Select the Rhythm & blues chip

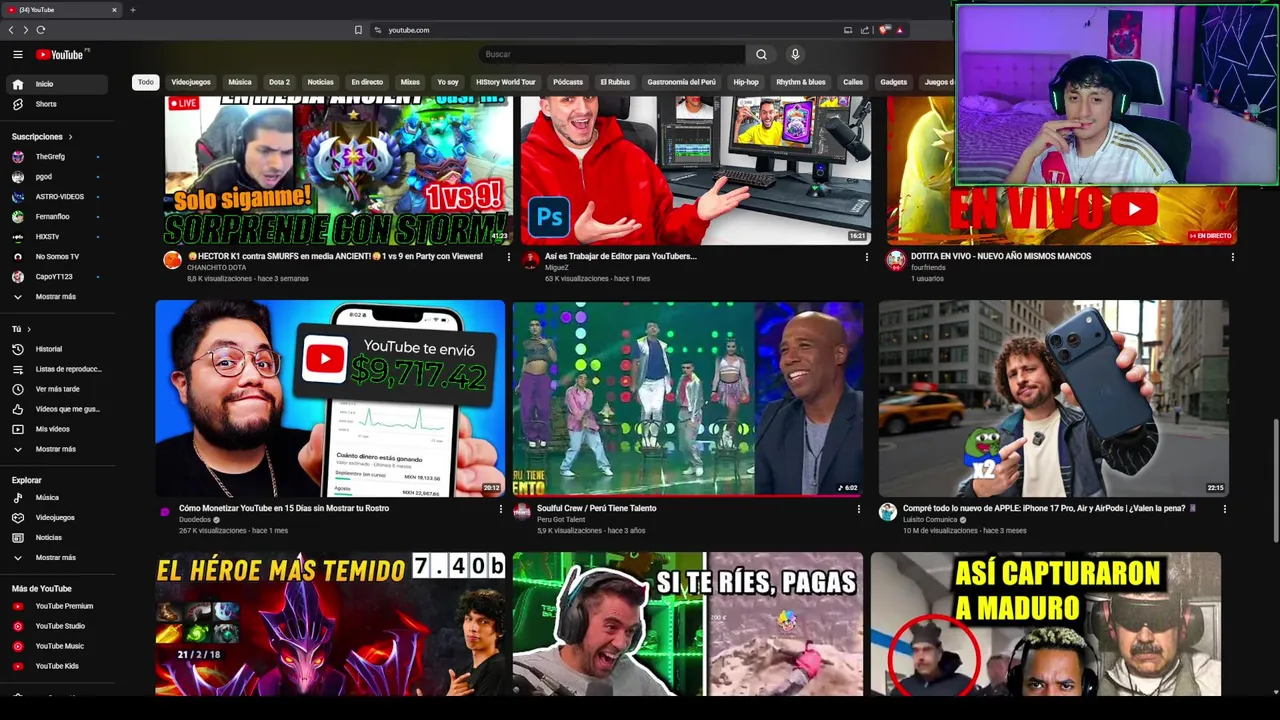801,82
